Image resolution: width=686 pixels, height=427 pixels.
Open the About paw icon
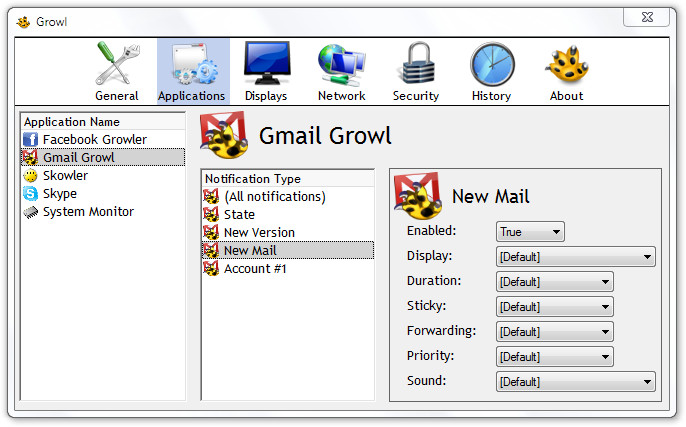pyautogui.click(x=567, y=64)
